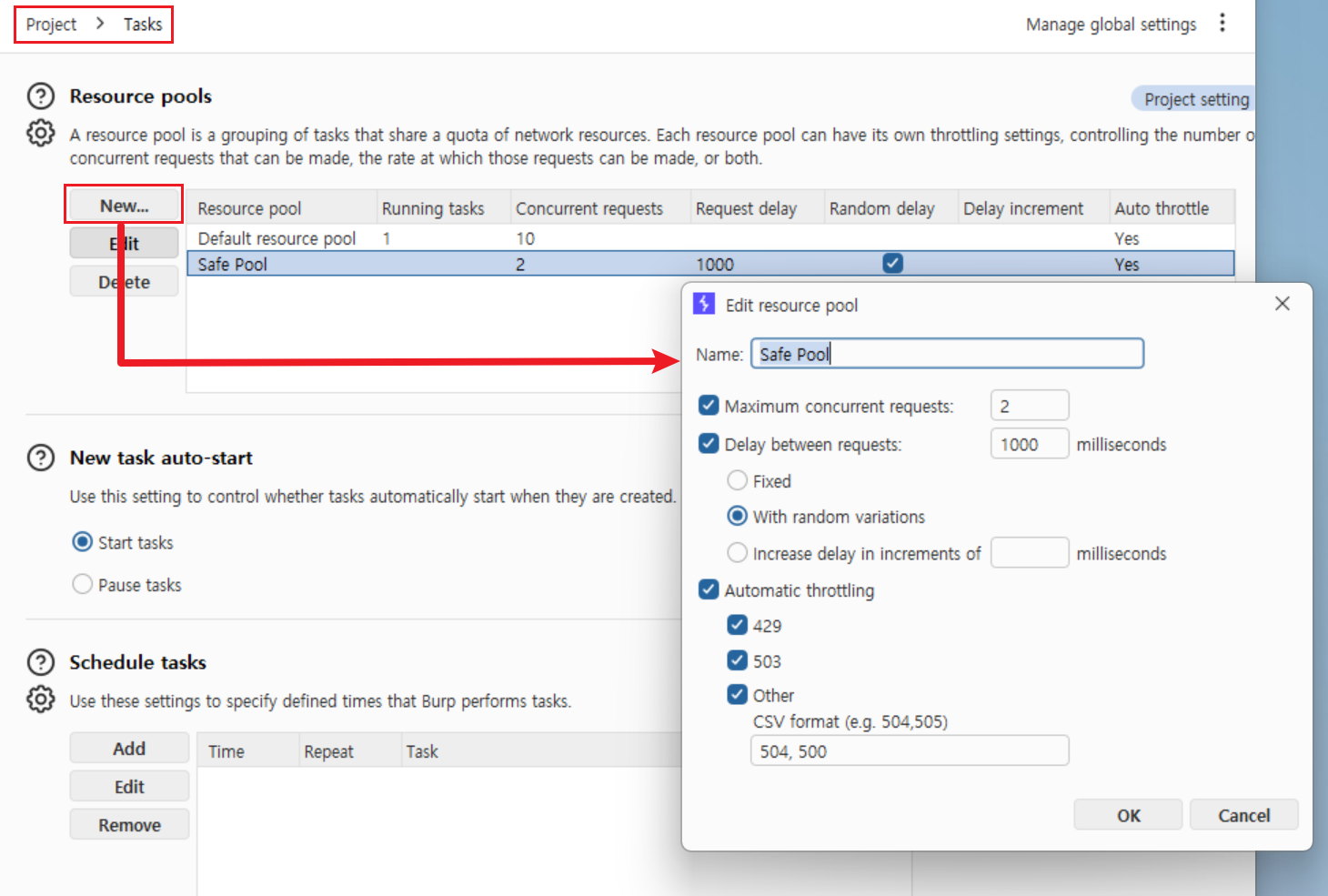
Task: Click the gear icon beside Resource pools description
Action: [x=40, y=133]
